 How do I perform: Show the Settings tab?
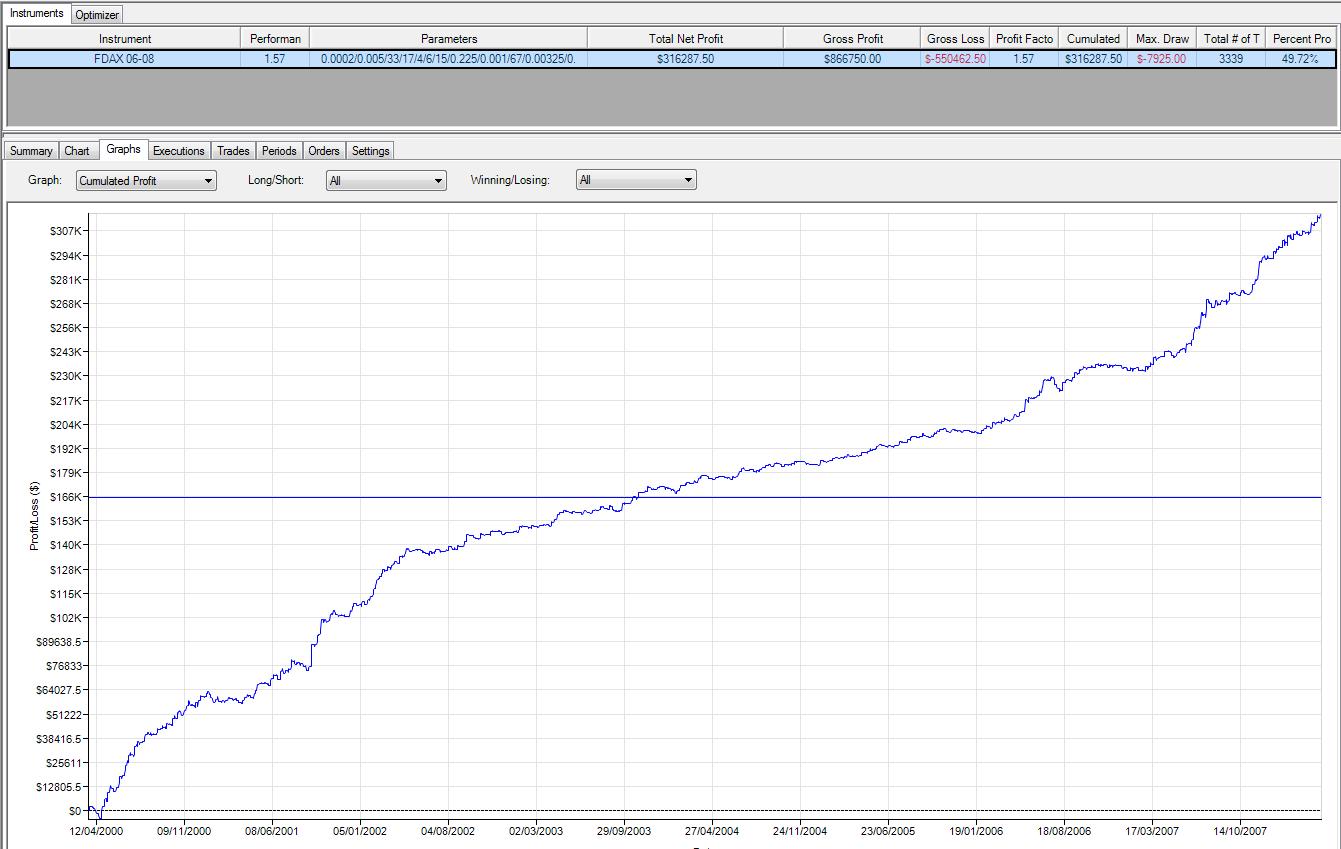(370, 151)
